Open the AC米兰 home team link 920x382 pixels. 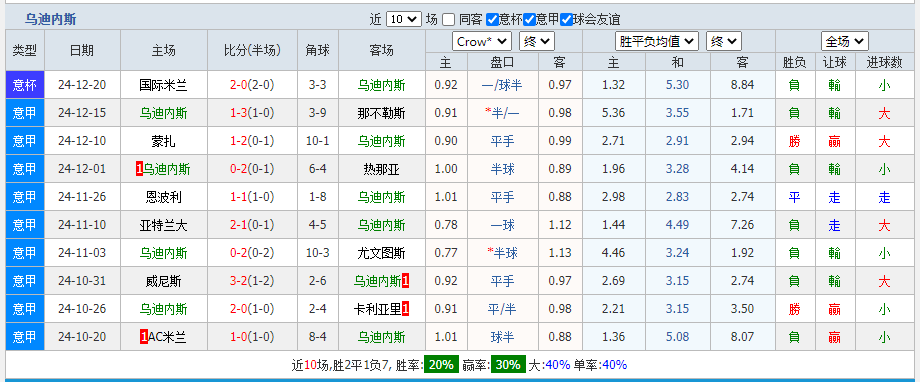pyautogui.click(x=167, y=337)
